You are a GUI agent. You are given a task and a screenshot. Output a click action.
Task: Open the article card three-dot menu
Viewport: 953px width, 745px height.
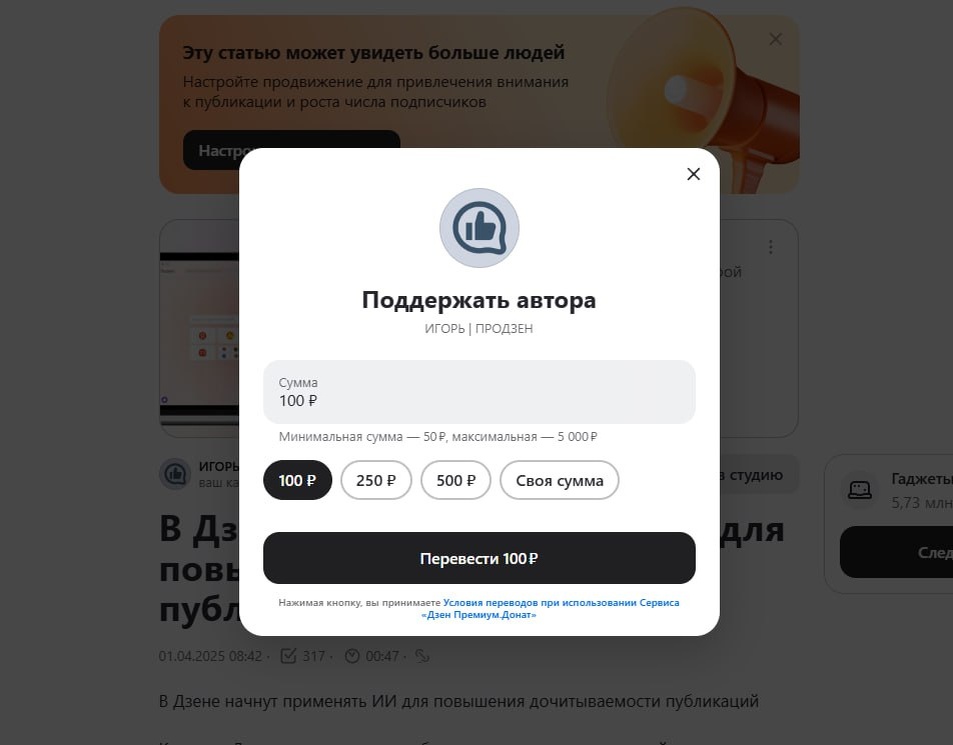pos(771,247)
